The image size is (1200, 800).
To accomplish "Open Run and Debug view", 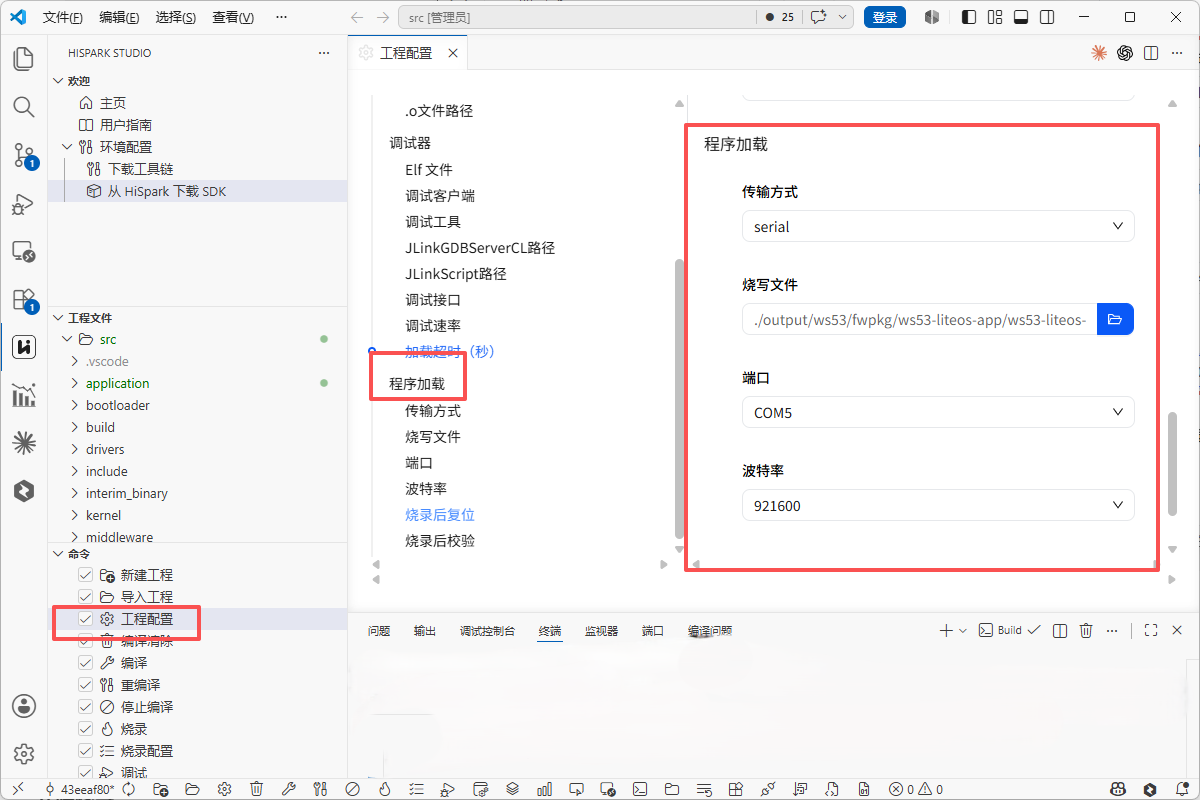I will point(23,203).
